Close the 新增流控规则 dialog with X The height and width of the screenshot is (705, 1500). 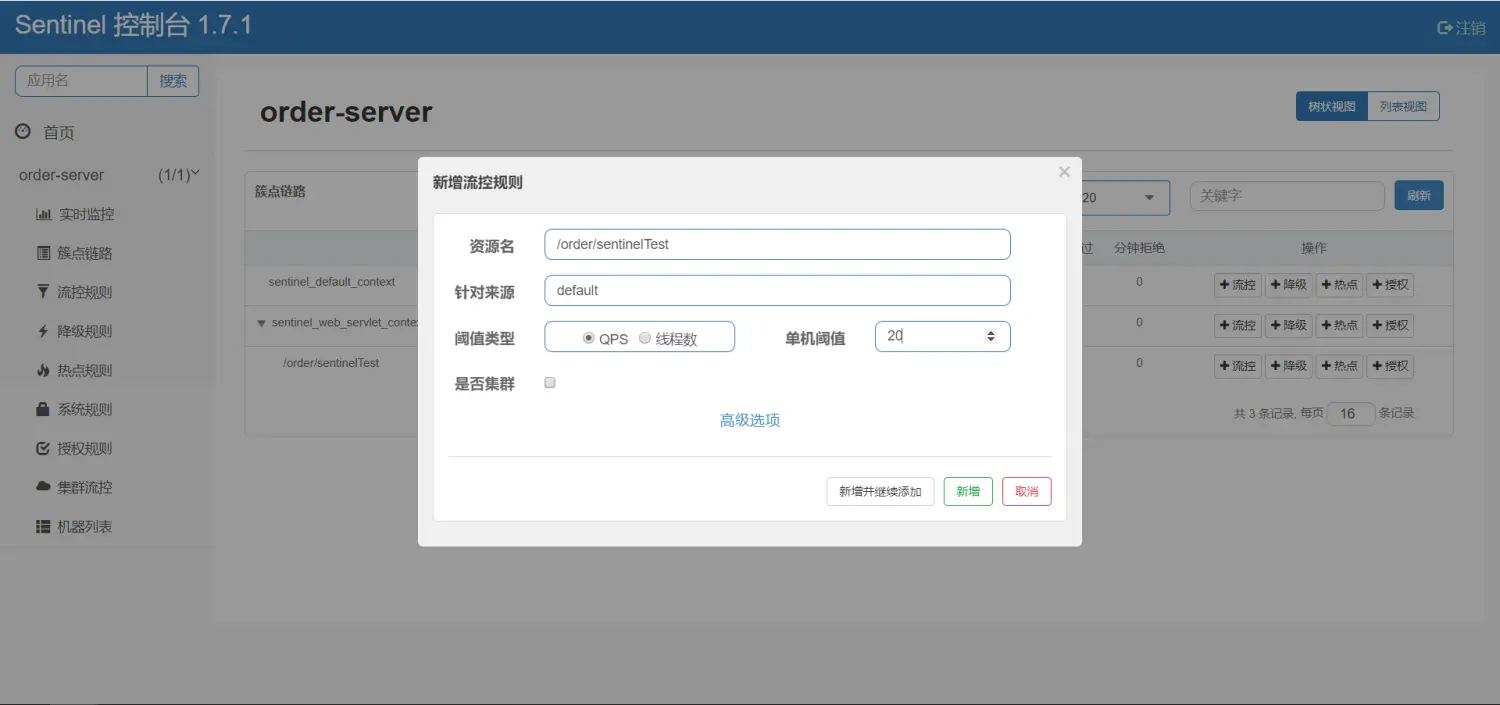pos(1064,172)
